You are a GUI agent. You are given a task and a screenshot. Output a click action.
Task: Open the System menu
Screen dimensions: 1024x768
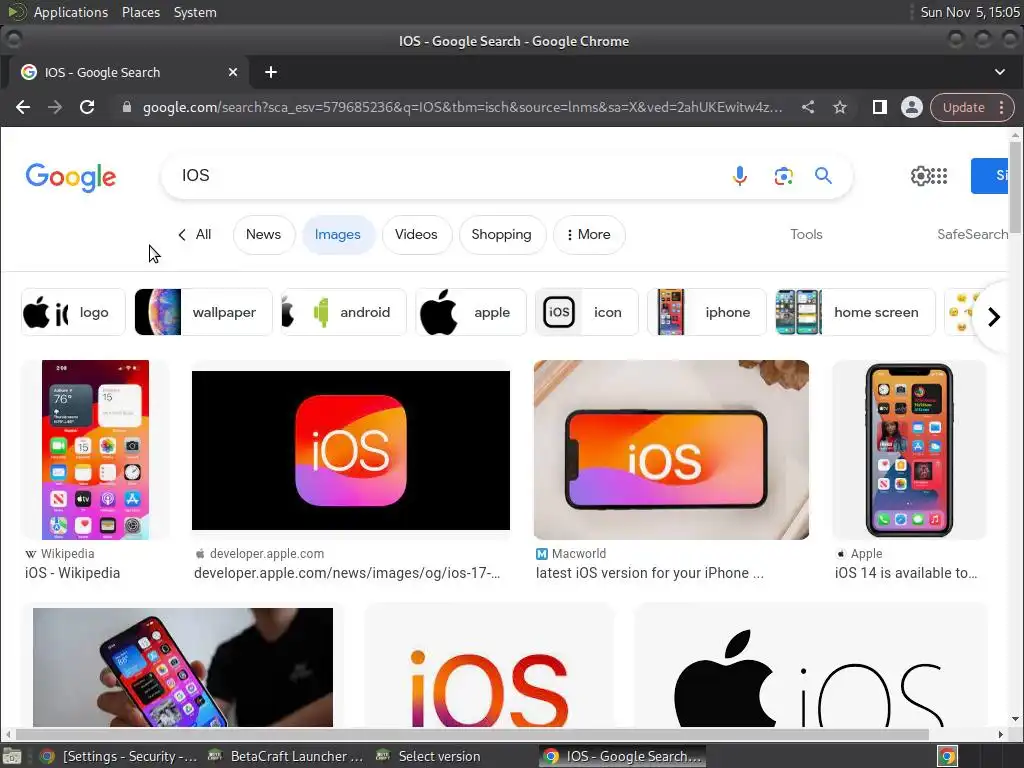[x=195, y=12]
